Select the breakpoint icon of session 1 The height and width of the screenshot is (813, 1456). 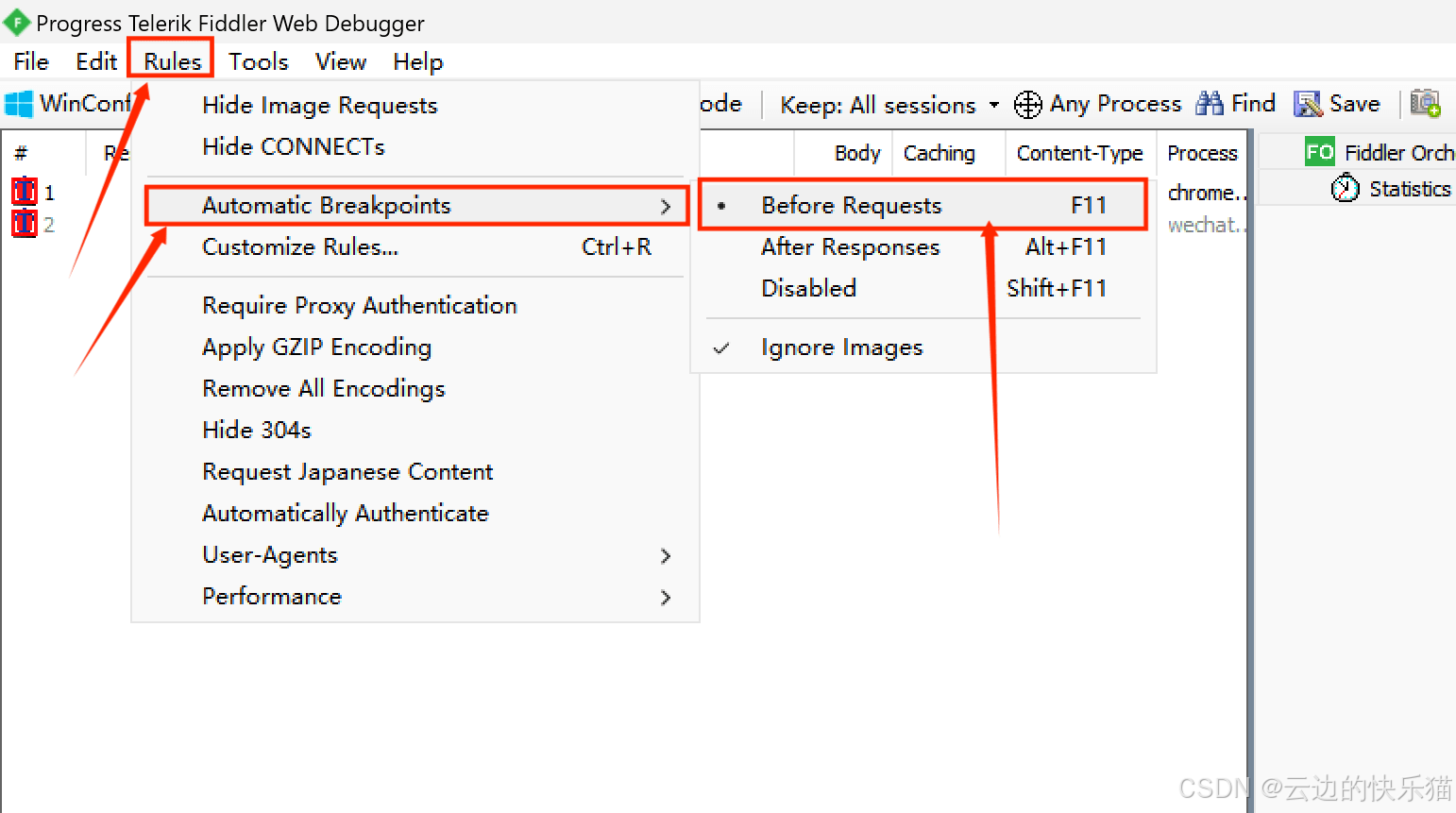(x=24, y=192)
